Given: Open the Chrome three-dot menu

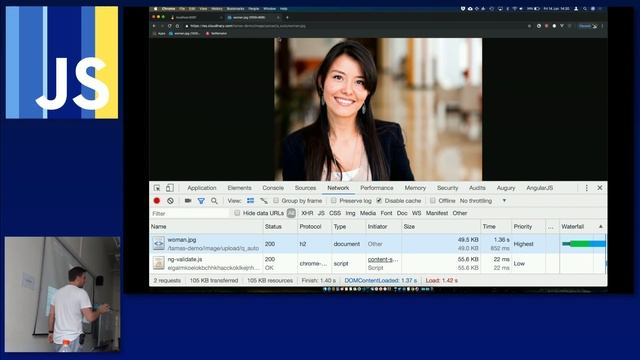Looking at the screenshot, I should [602, 26].
